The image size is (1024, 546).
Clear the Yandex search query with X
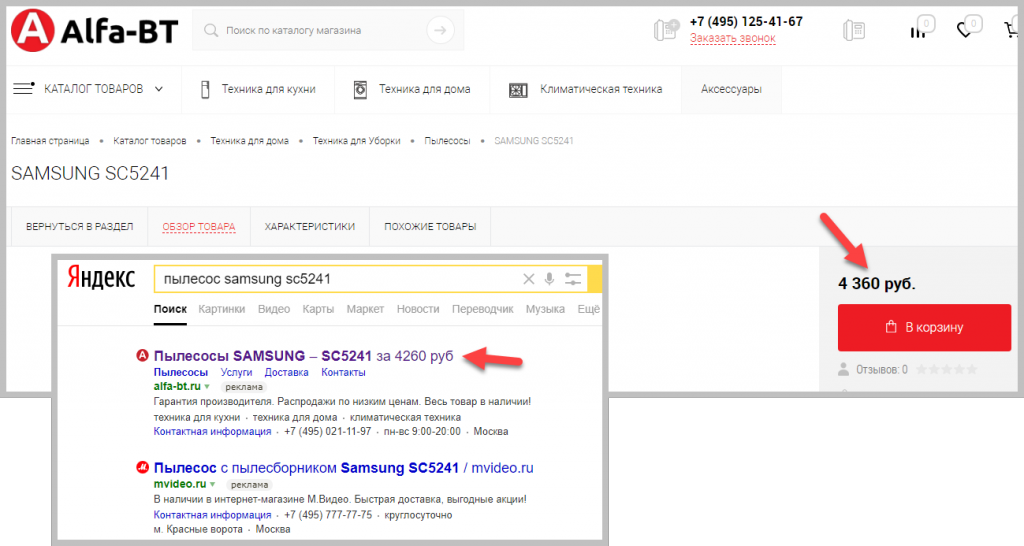(x=529, y=279)
